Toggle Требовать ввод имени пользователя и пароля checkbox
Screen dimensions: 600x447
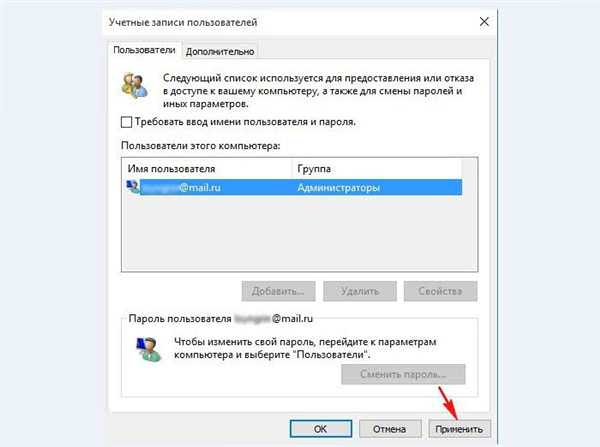coord(126,122)
